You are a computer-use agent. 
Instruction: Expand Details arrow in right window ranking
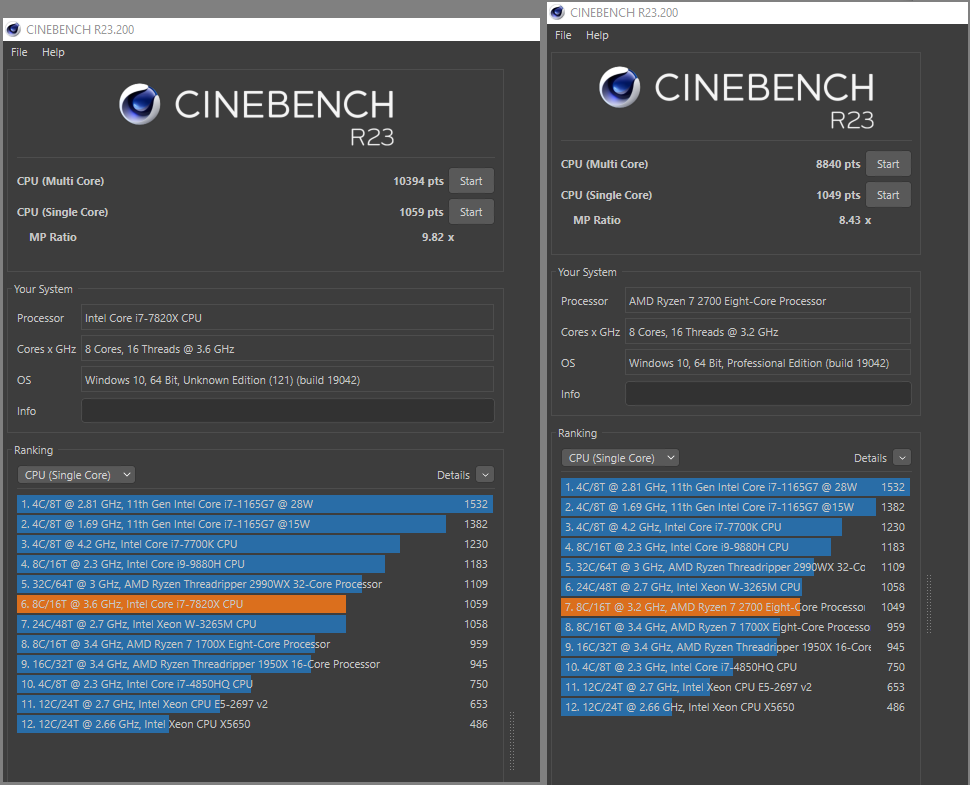[x=903, y=458]
